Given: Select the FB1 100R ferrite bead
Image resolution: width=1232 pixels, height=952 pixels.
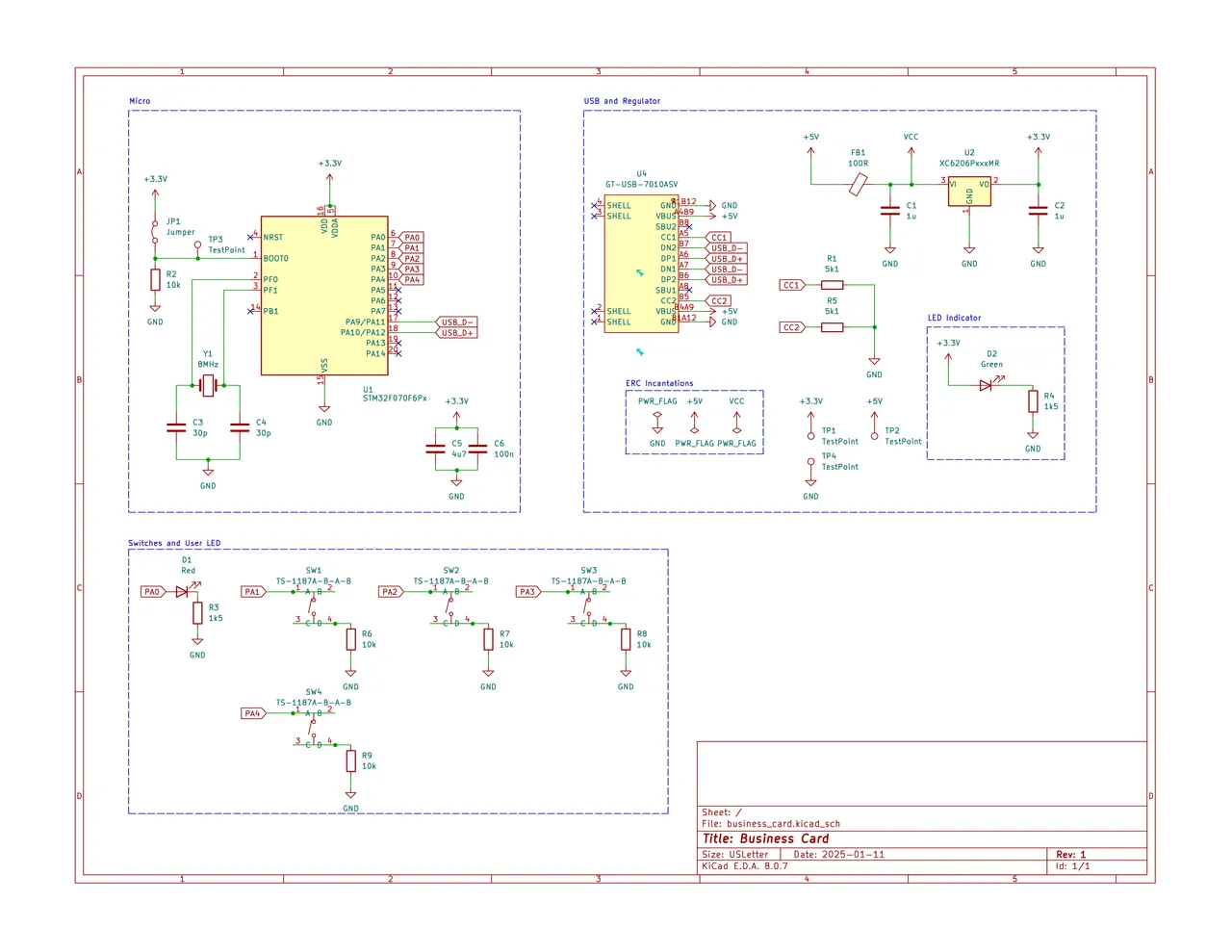Looking at the screenshot, I should tap(859, 184).
